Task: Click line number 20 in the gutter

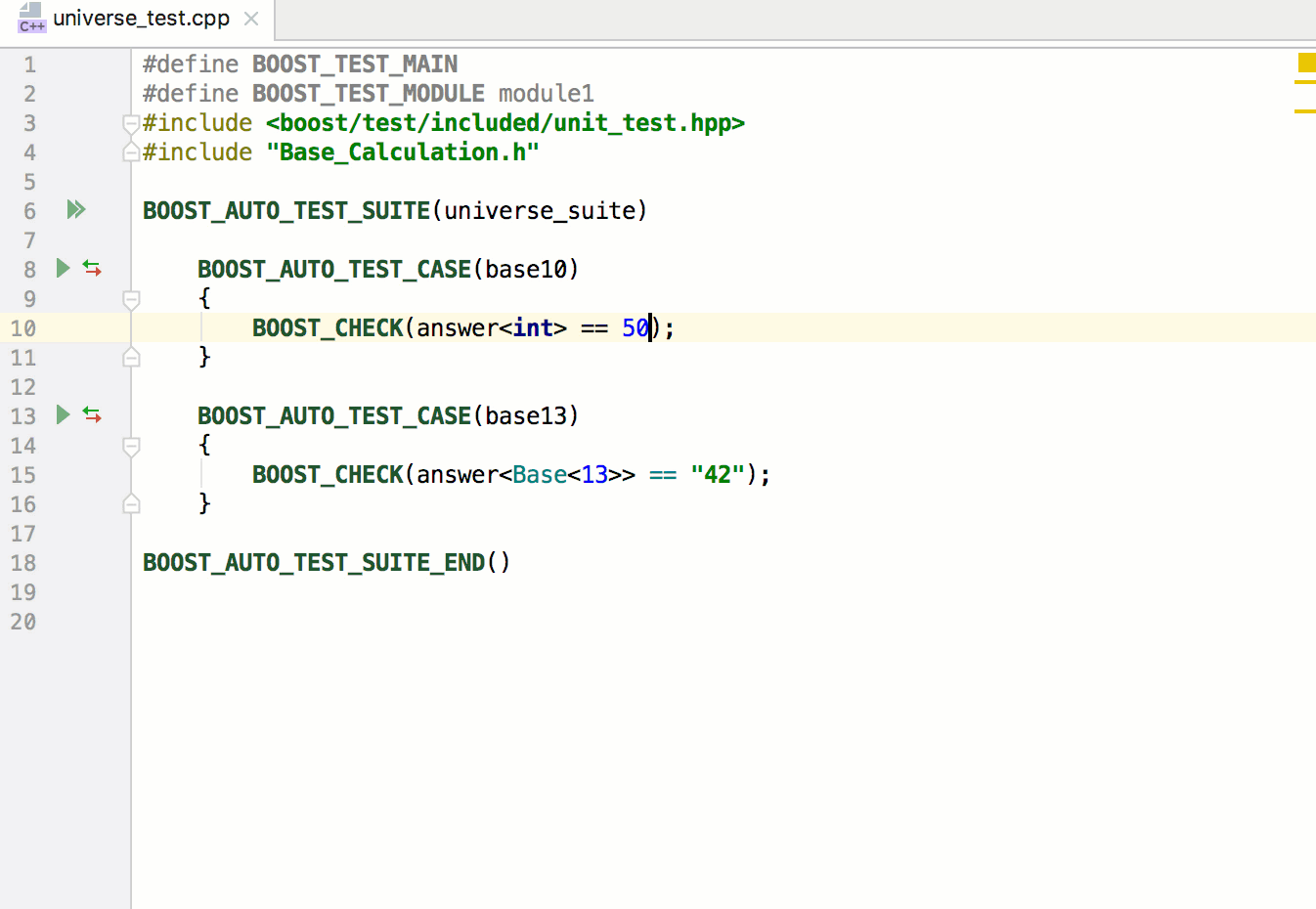Action: click(23, 622)
